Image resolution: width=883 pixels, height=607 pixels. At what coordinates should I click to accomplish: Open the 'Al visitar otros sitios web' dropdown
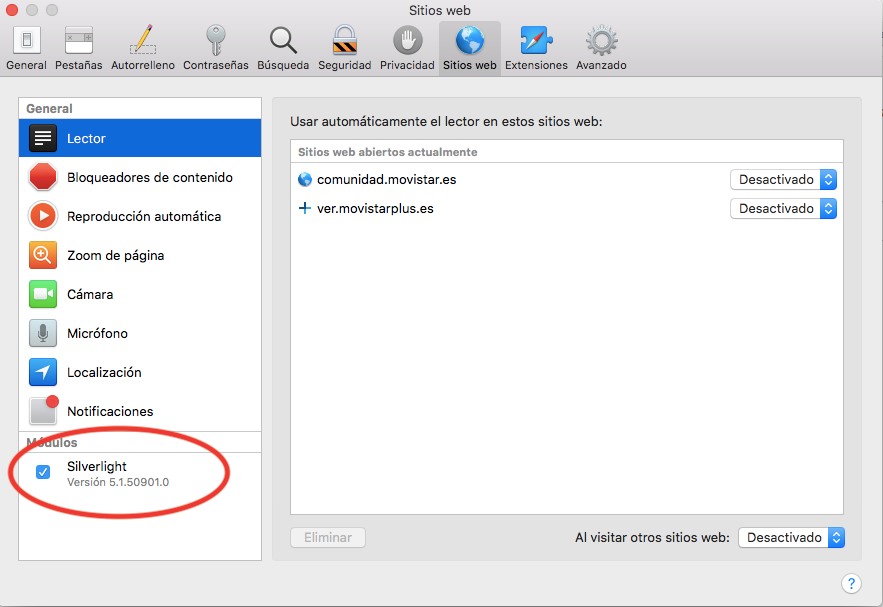791,538
